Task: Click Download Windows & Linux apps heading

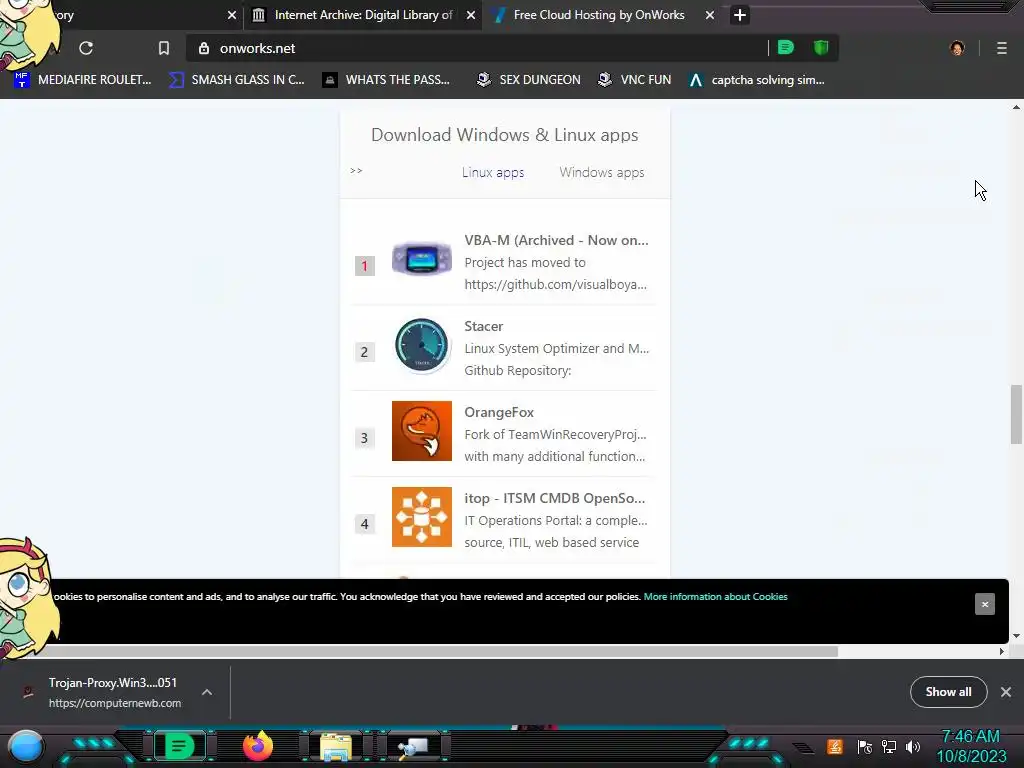Action: [x=505, y=135]
